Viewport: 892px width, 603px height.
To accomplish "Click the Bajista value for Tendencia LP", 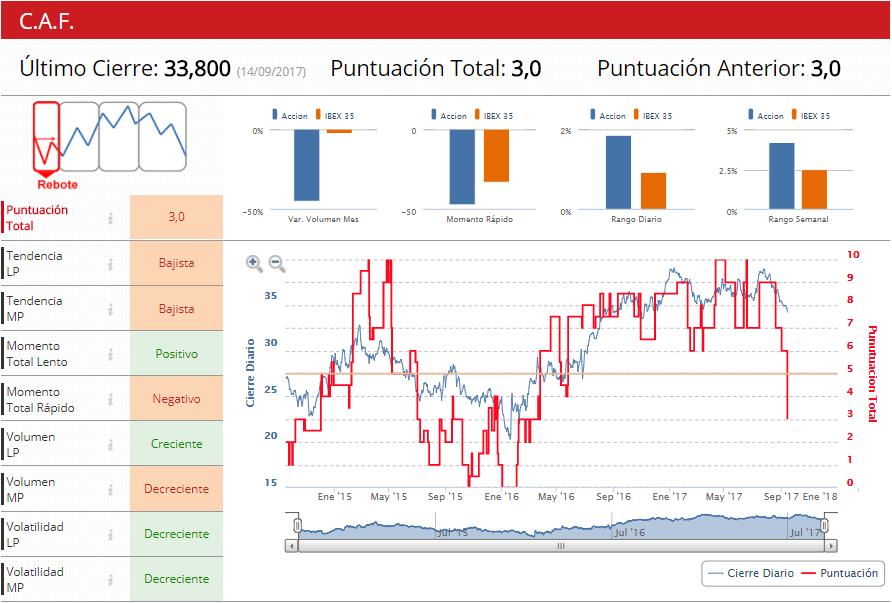I will [176, 263].
